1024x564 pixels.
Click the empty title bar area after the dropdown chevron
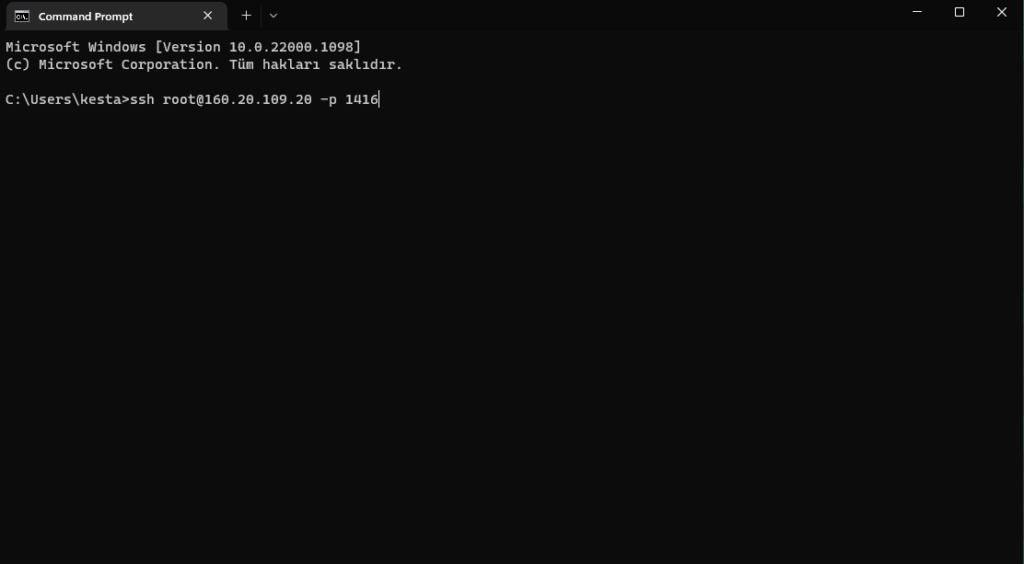[588, 14]
